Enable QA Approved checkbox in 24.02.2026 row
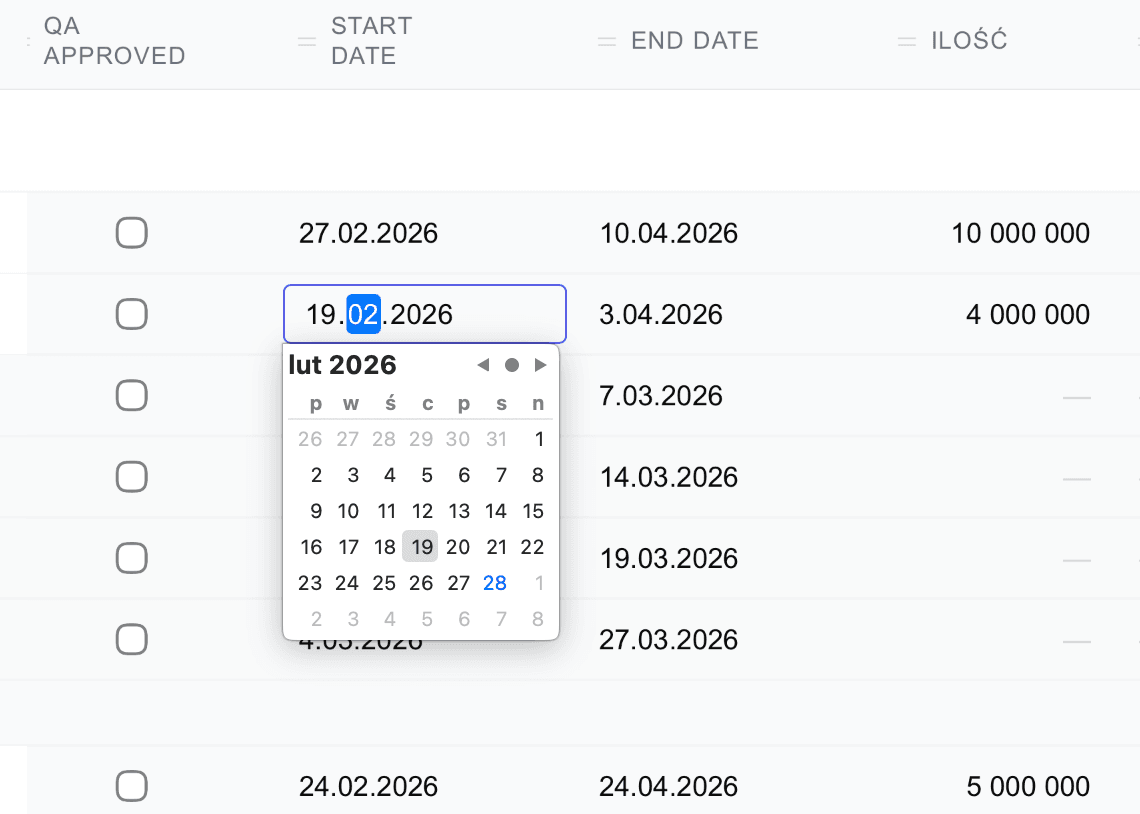Viewport: 1140px width, 814px height. pyautogui.click(x=132, y=786)
